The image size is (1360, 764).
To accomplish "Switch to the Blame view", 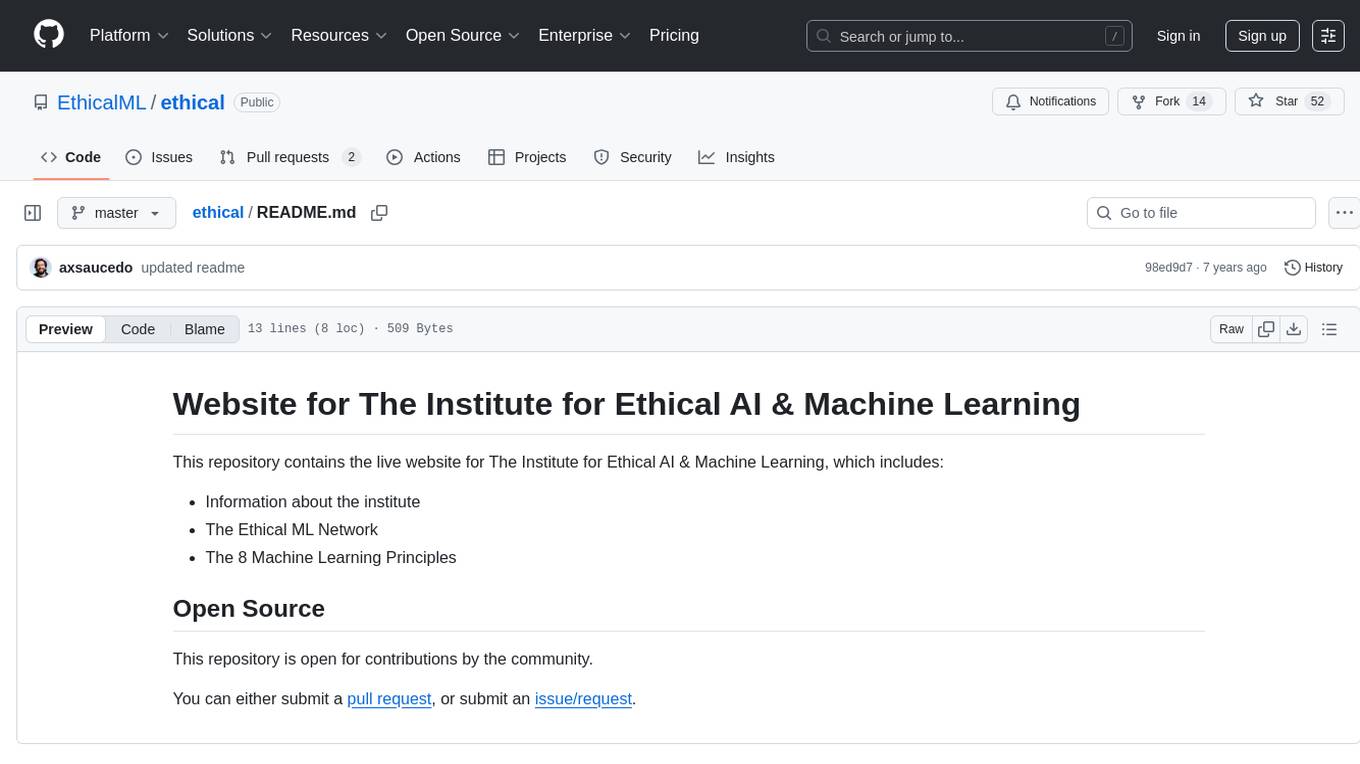I will click(x=204, y=329).
